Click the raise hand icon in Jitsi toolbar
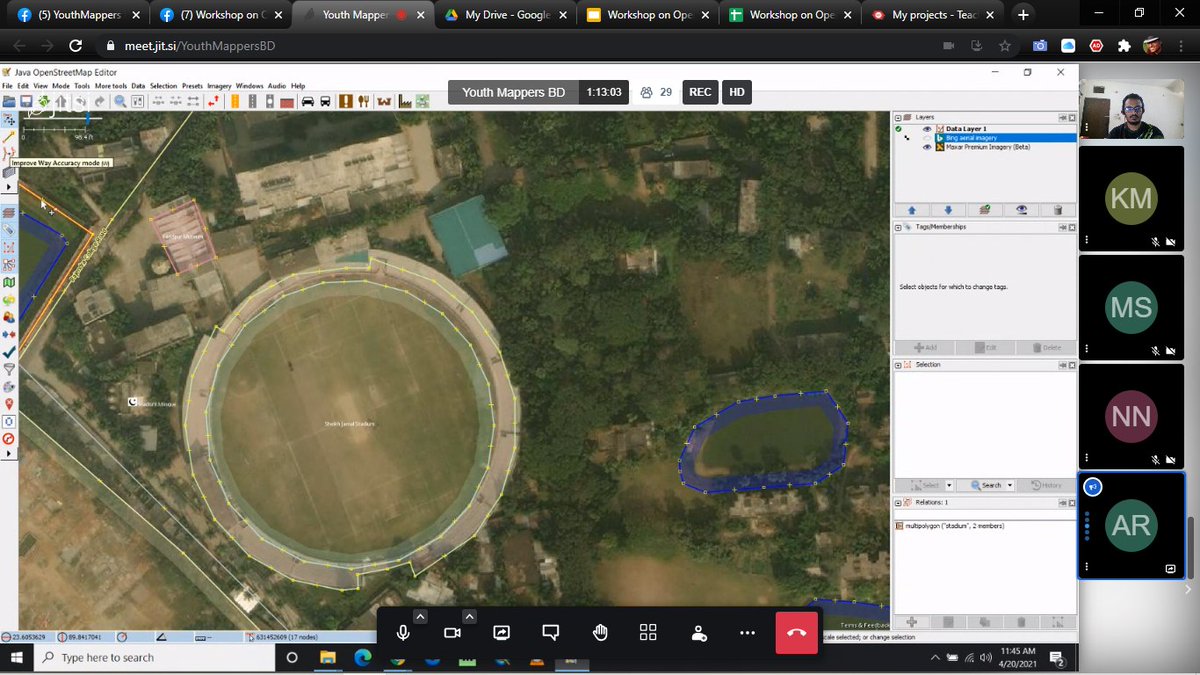Viewport: 1200px width, 675px height. click(600, 632)
